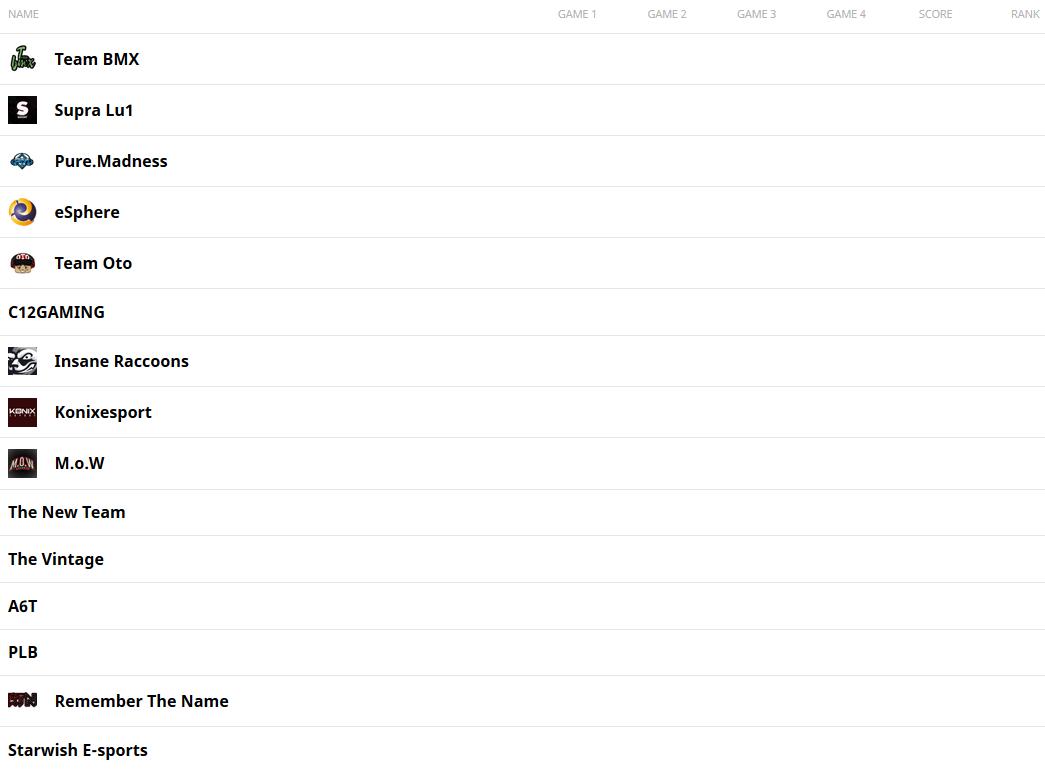Viewport: 1045px width, 771px height.
Task: Click the Insane Raccoons logo icon
Action: (23, 361)
